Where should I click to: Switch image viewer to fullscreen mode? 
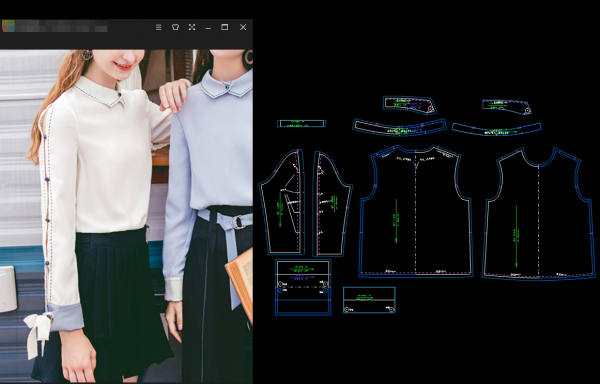(x=192, y=27)
